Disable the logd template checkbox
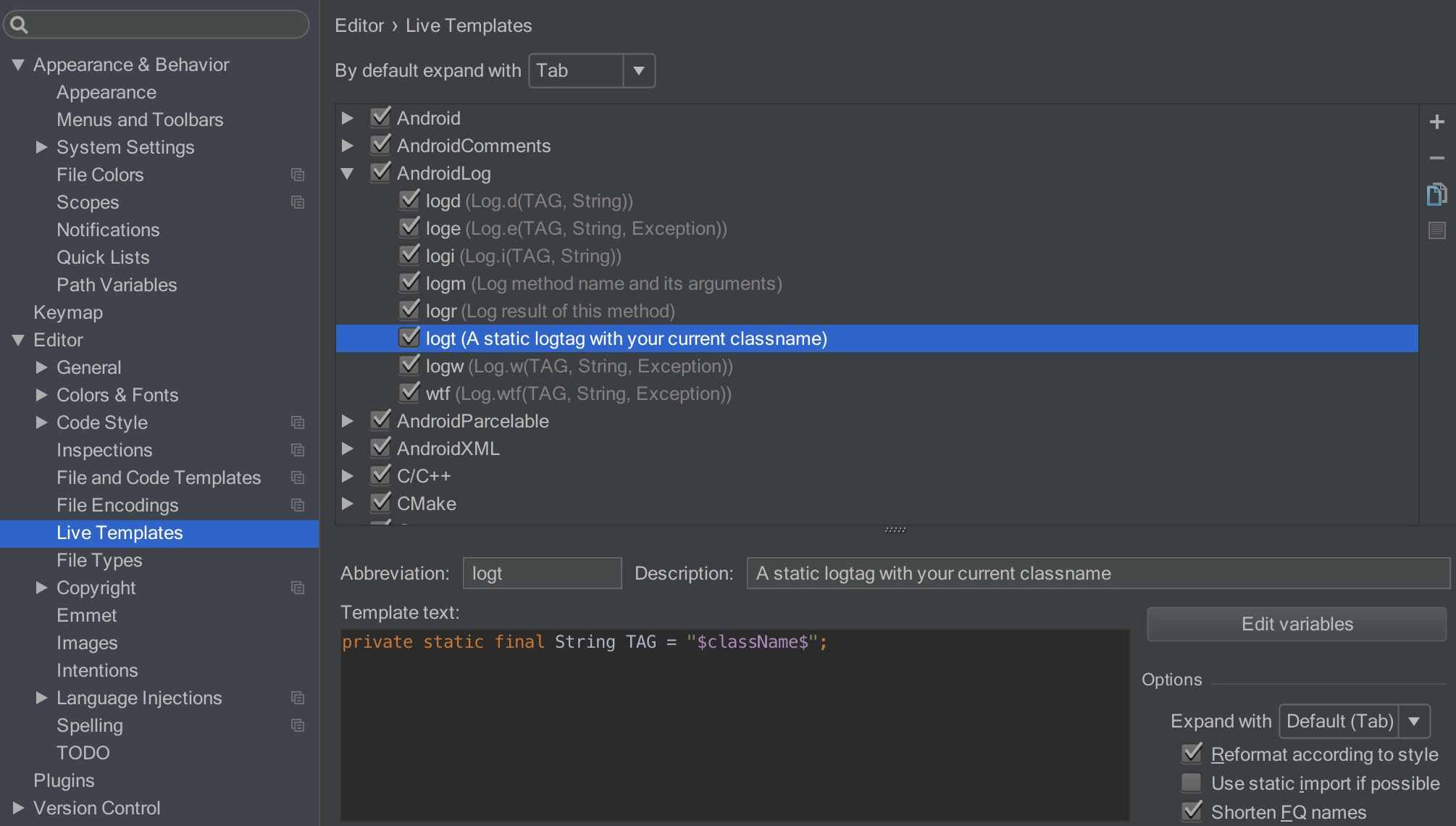This screenshot has height=826, width=1456. (x=410, y=200)
